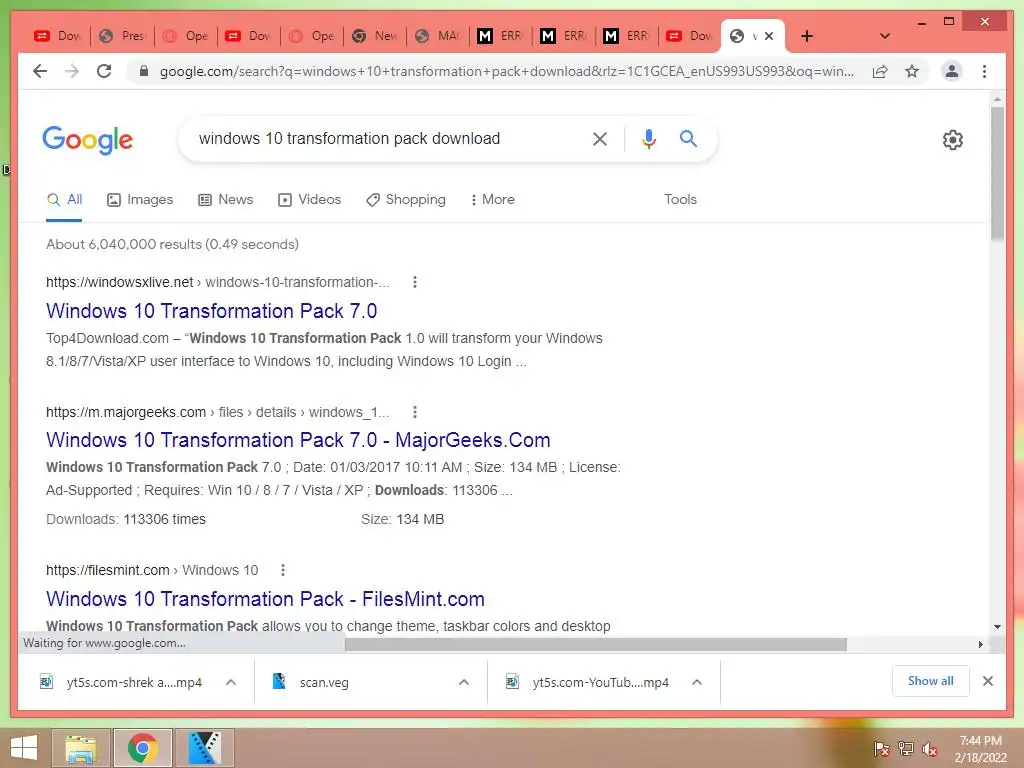The width and height of the screenshot is (1024, 768).
Task: Click the https://windowsxlive.net result URL
Action: coord(120,282)
